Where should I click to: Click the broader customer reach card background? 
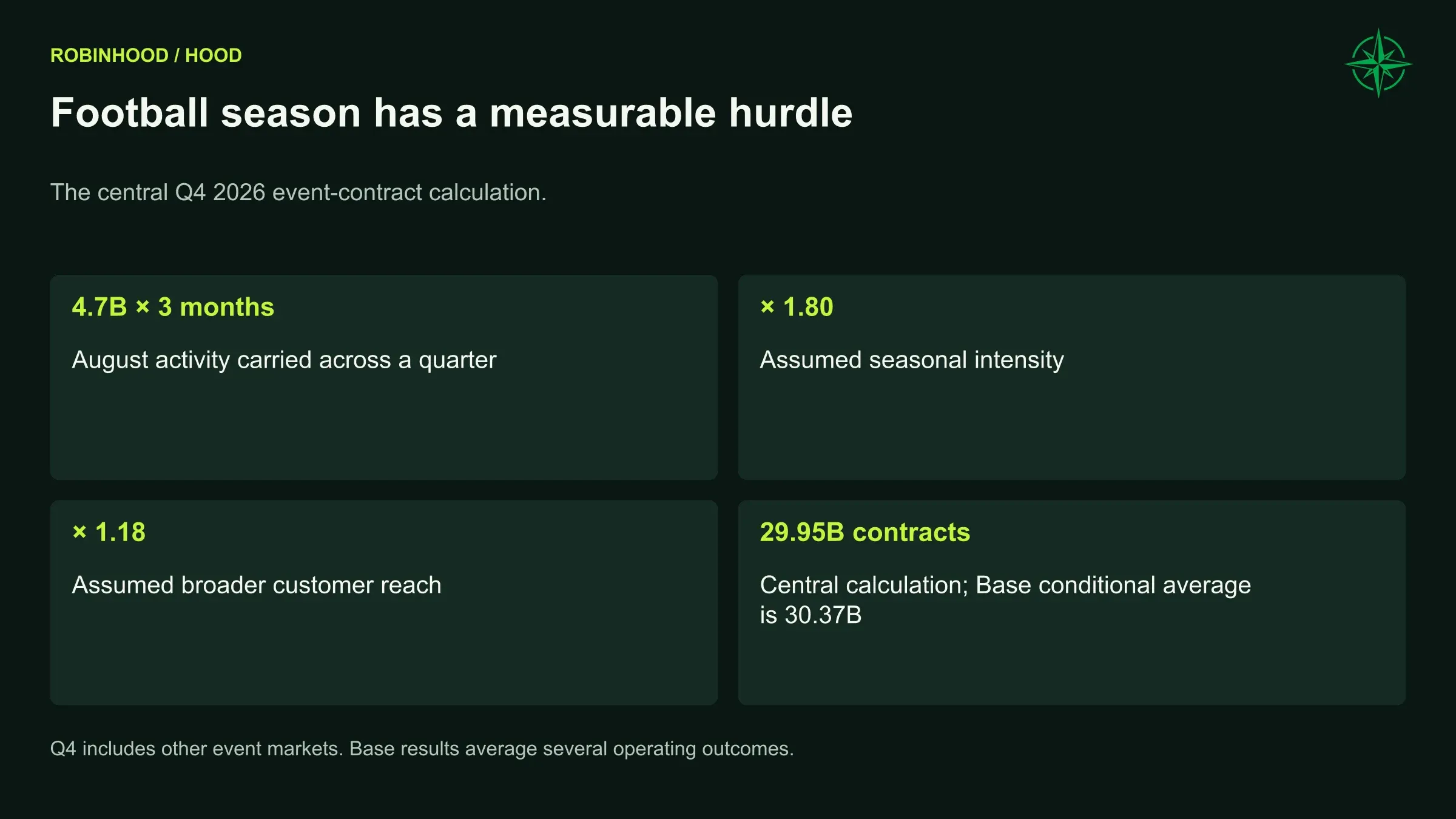384,649
